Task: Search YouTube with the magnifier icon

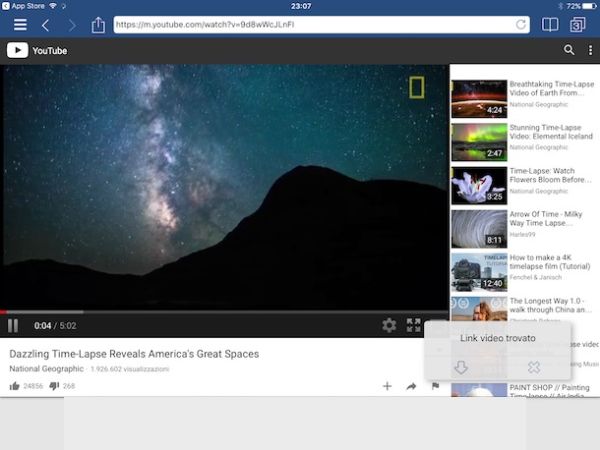Action: [569, 50]
